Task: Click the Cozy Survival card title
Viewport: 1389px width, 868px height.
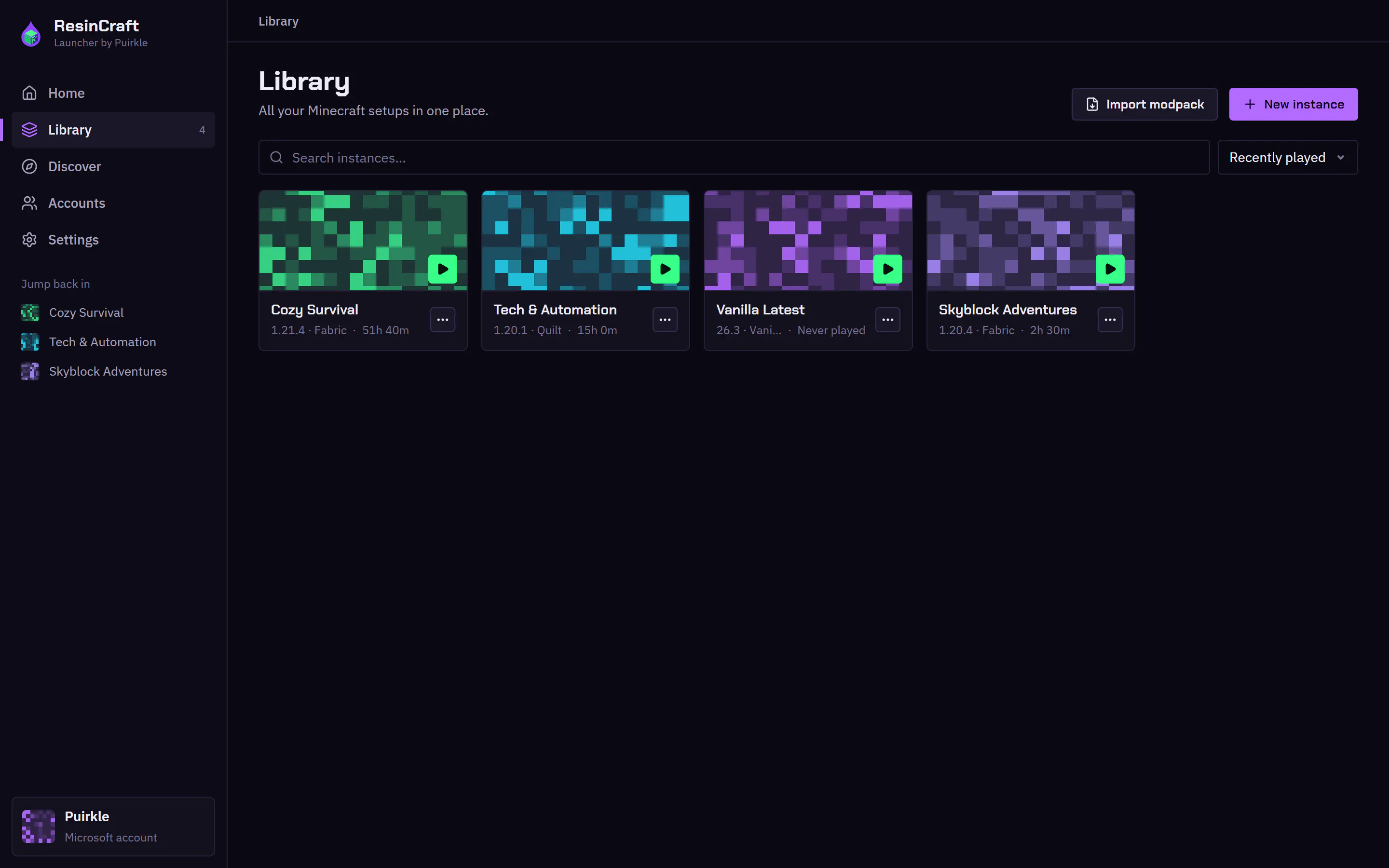Action: click(x=314, y=310)
